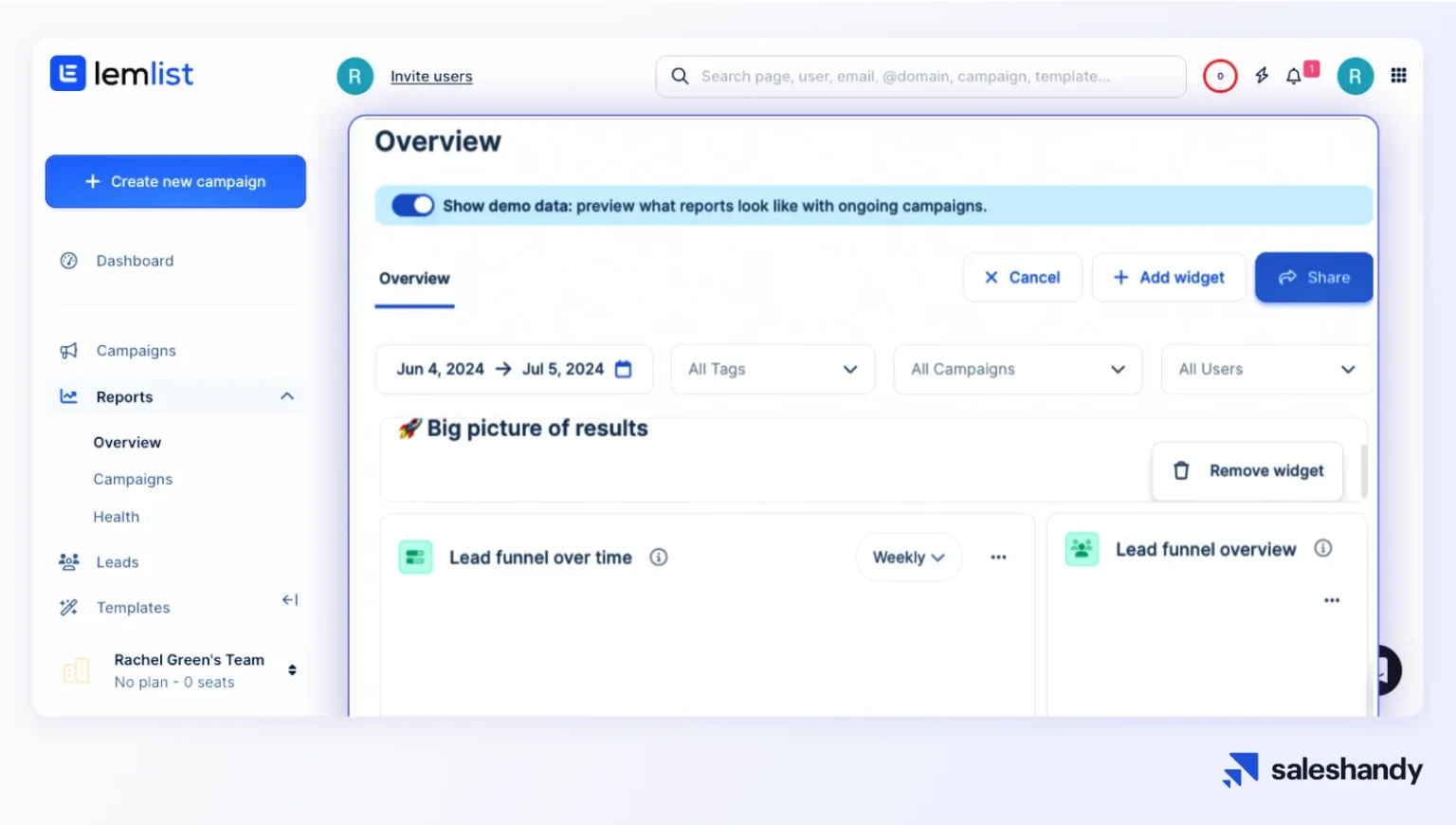This screenshot has width=1456, height=825.
Task: Open the calendar icon in date range
Action: click(x=623, y=369)
